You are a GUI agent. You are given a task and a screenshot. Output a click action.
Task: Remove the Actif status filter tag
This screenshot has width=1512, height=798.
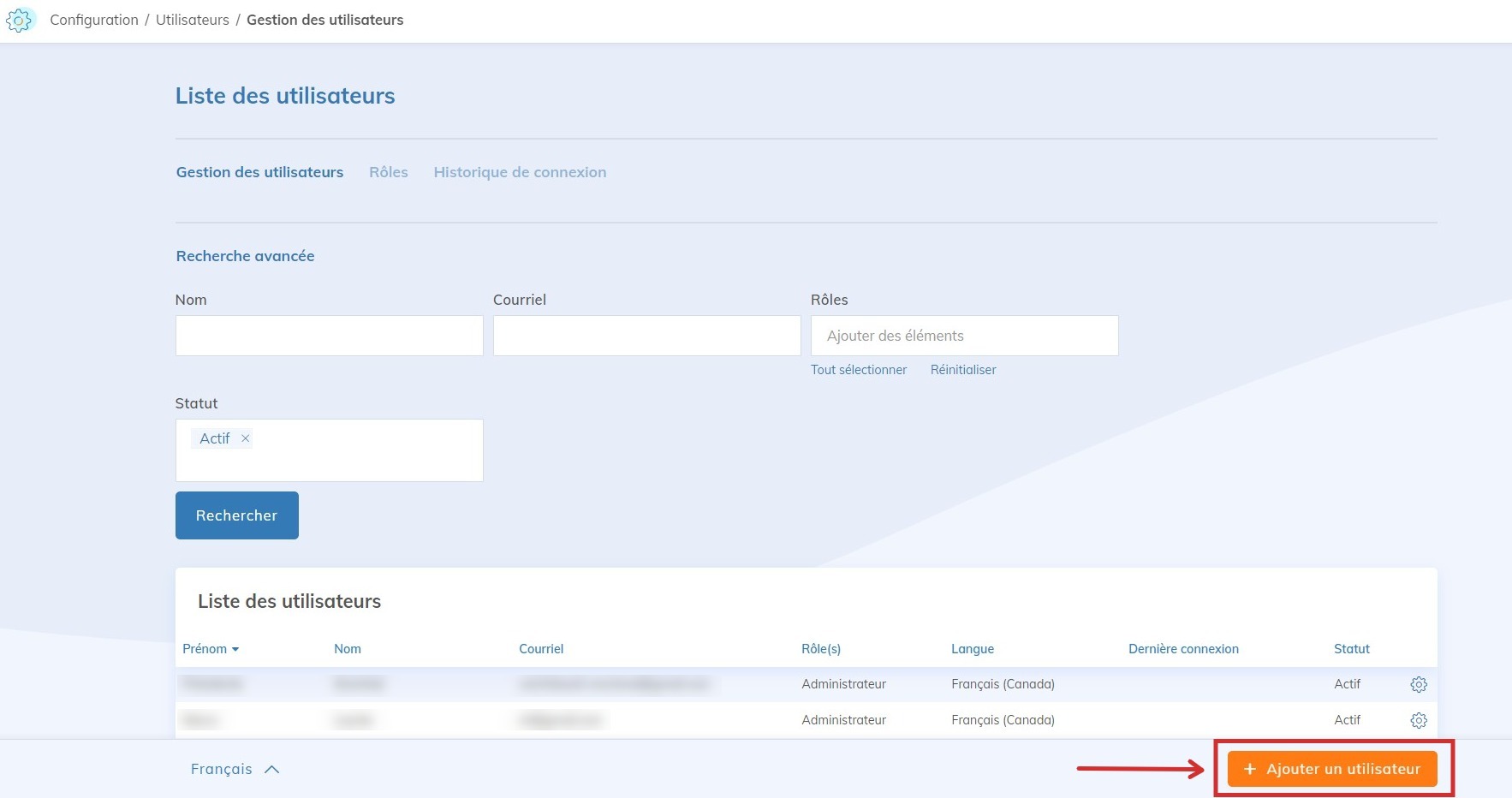click(x=245, y=438)
